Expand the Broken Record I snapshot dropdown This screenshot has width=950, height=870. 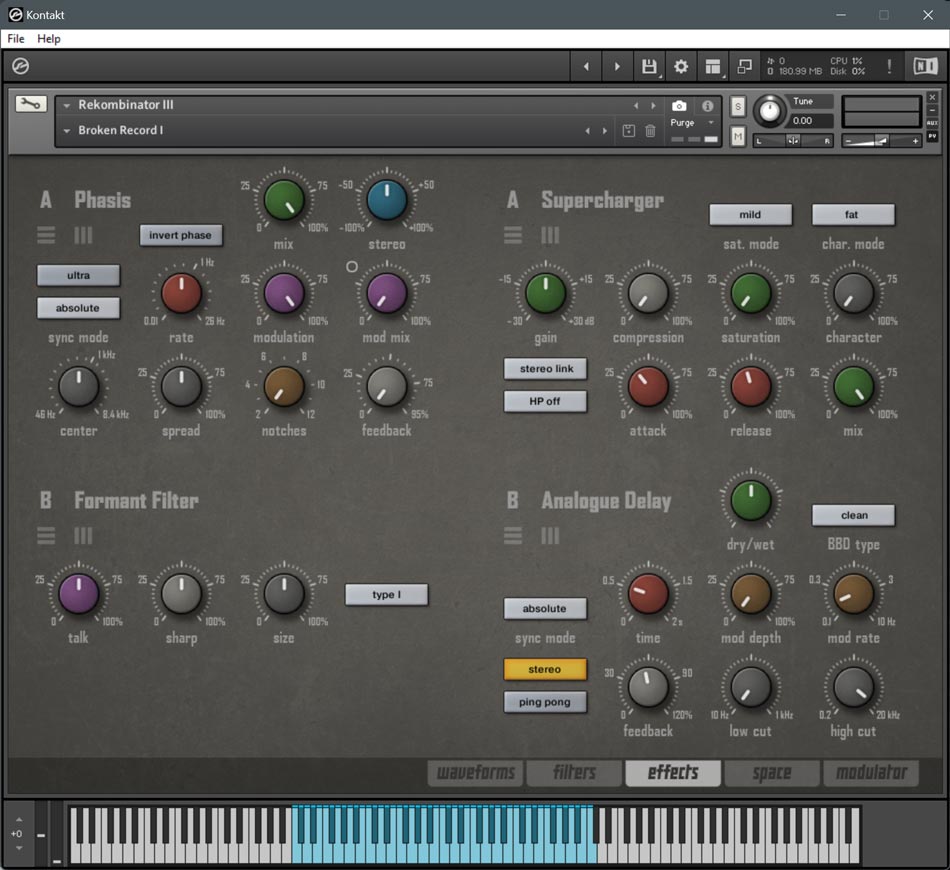click(x=67, y=131)
